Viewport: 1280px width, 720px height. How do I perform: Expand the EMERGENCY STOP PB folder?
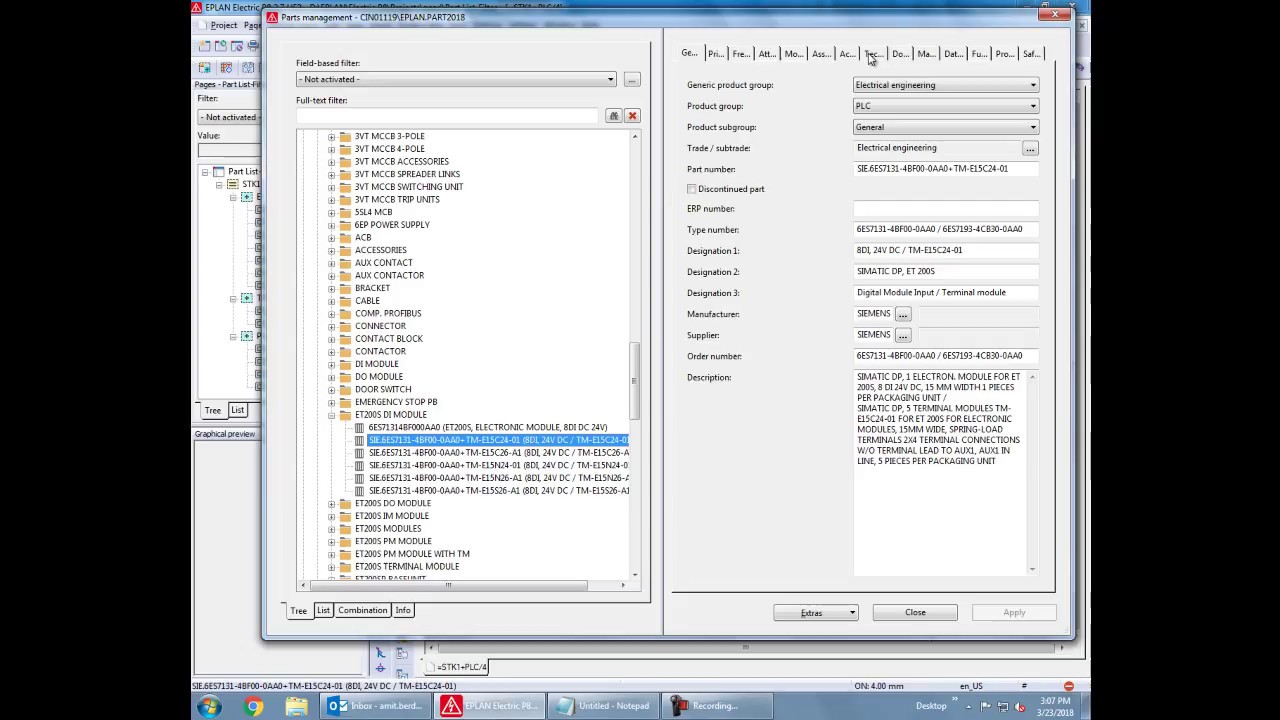tap(331, 402)
